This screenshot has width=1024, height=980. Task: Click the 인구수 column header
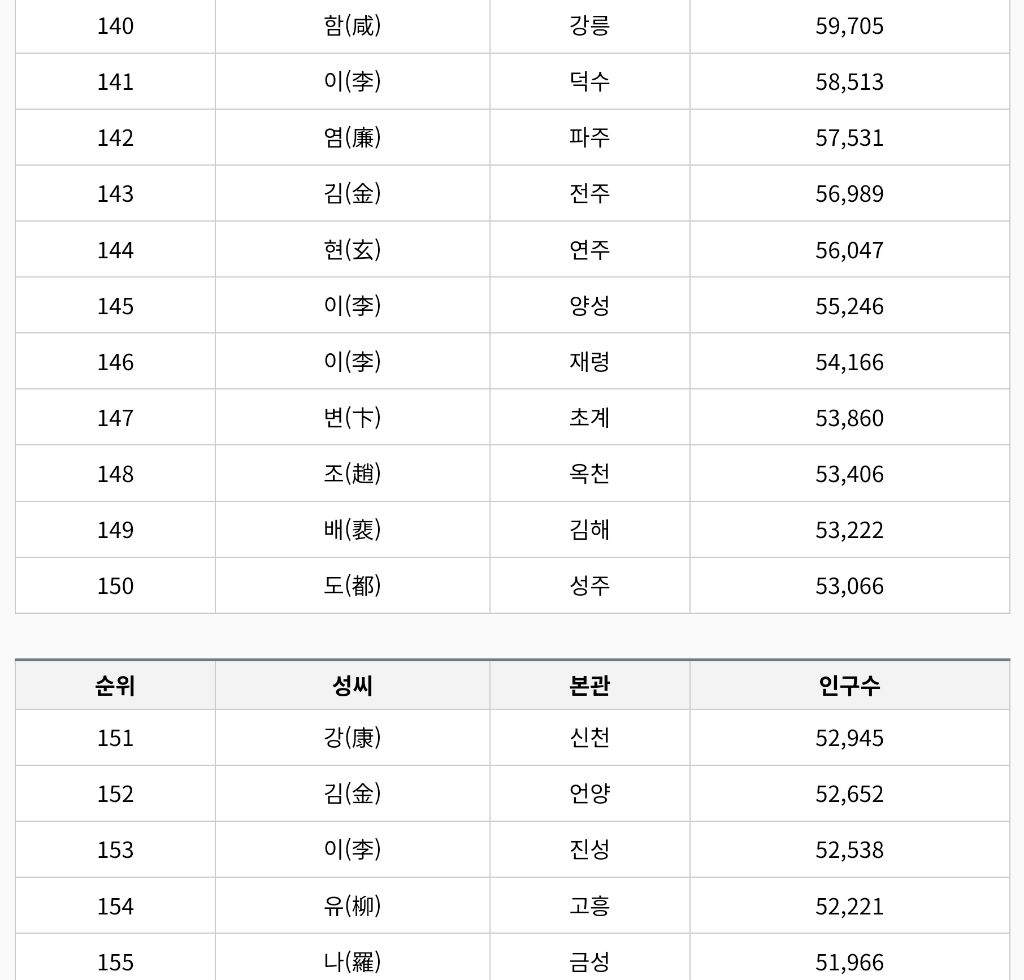click(x=850, y=685)
